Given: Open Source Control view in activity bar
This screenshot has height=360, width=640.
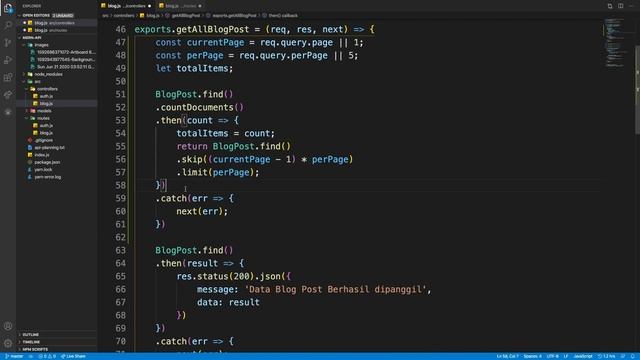Looking at the screenshot, I should coord(8,42).
